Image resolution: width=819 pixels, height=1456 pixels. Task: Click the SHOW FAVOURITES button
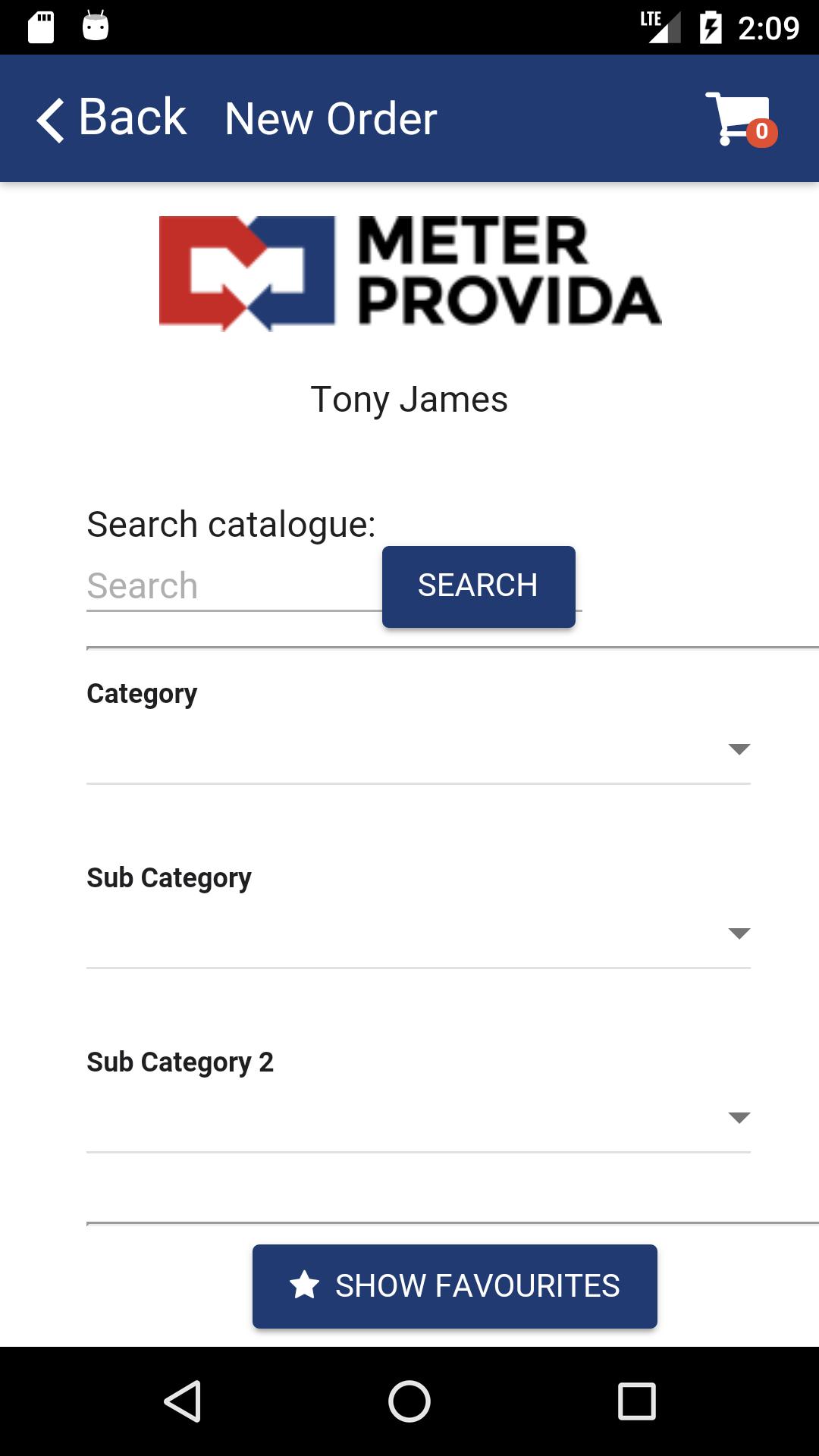(455, 1286)
